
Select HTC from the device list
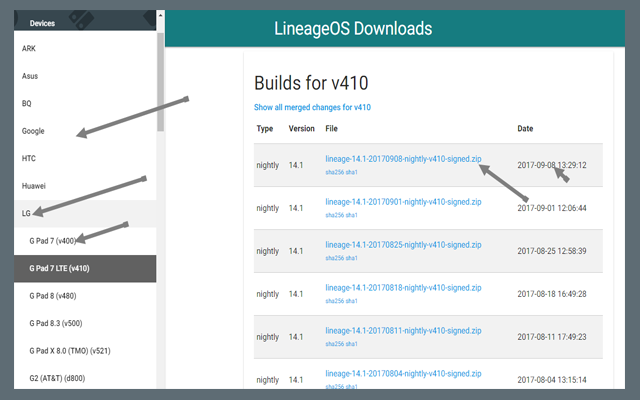(29, 158)
